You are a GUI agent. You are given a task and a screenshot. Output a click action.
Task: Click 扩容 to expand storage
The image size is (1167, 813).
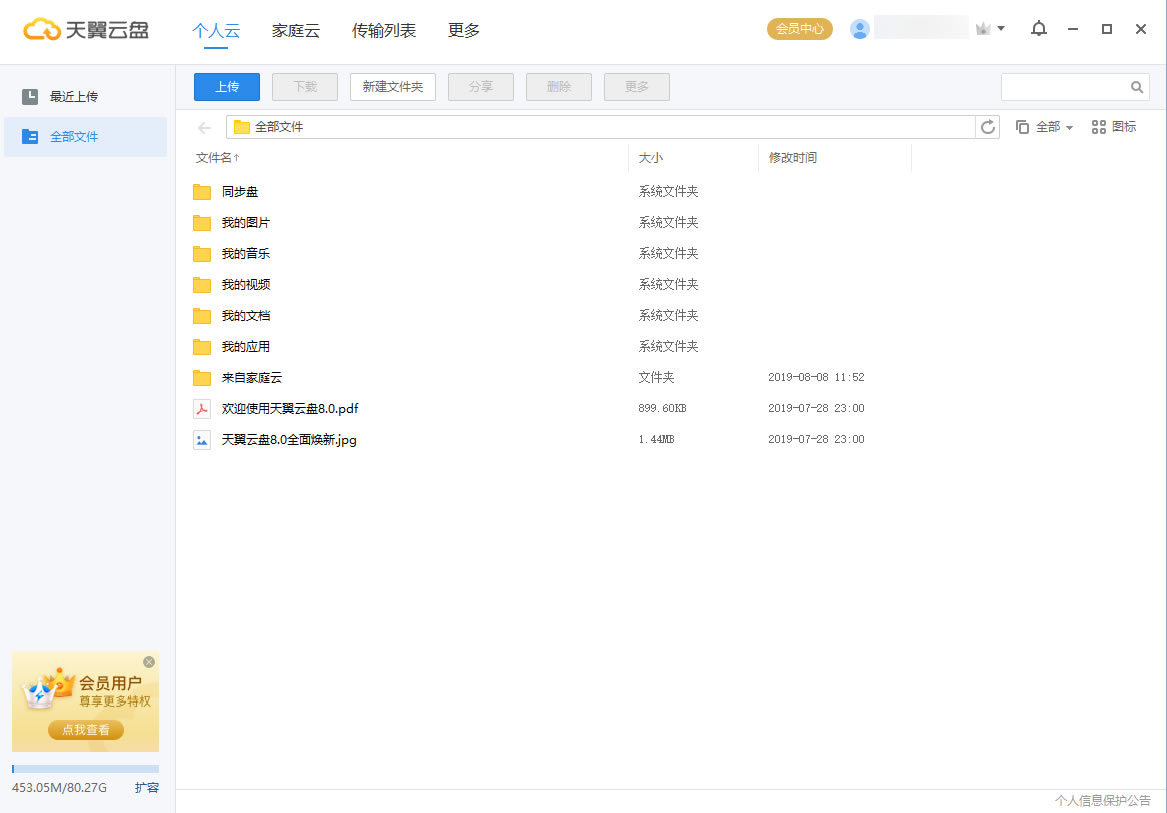click(147, 788)
